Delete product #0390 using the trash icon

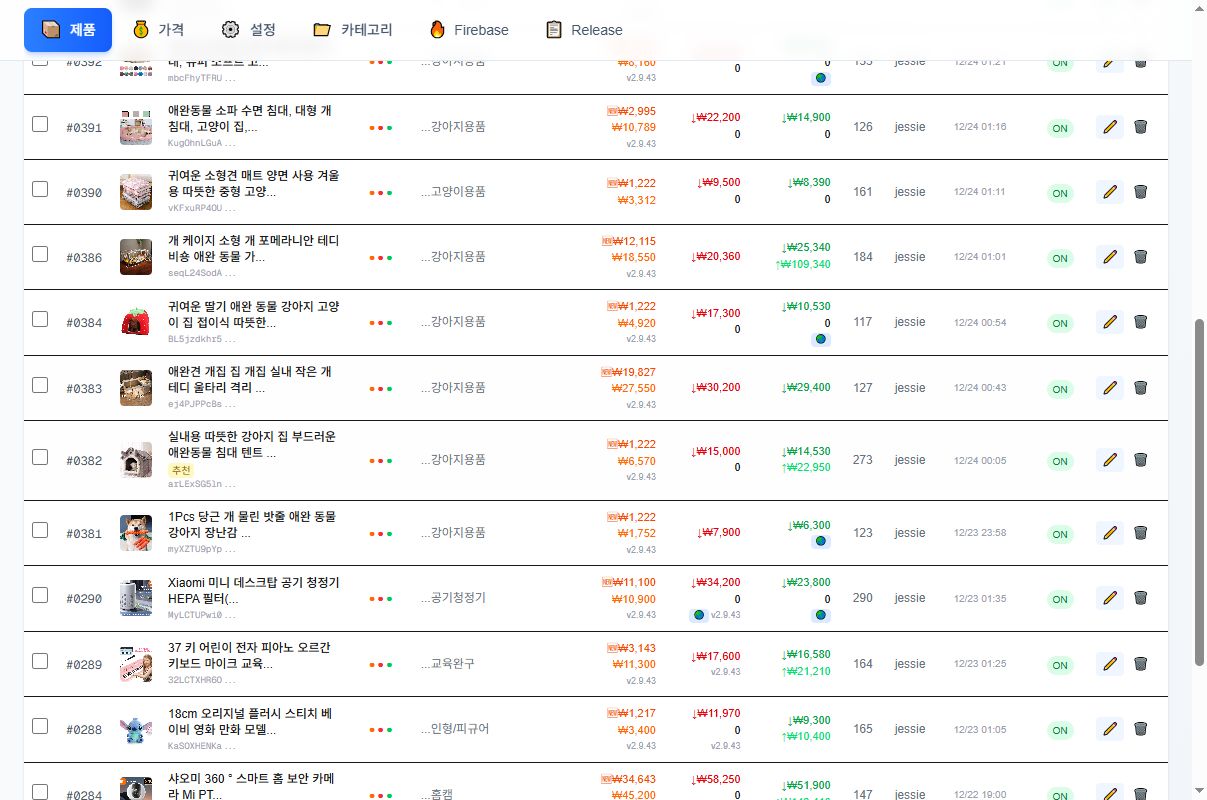(x=1141, y=192)
